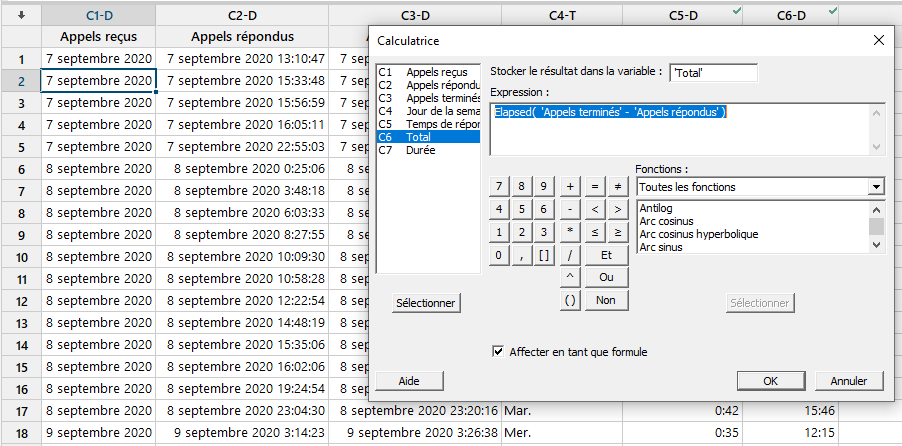Click keypad digit 7
Viewport: 902px width, 446px height.
pyautogui.click(x=499, y=186)
